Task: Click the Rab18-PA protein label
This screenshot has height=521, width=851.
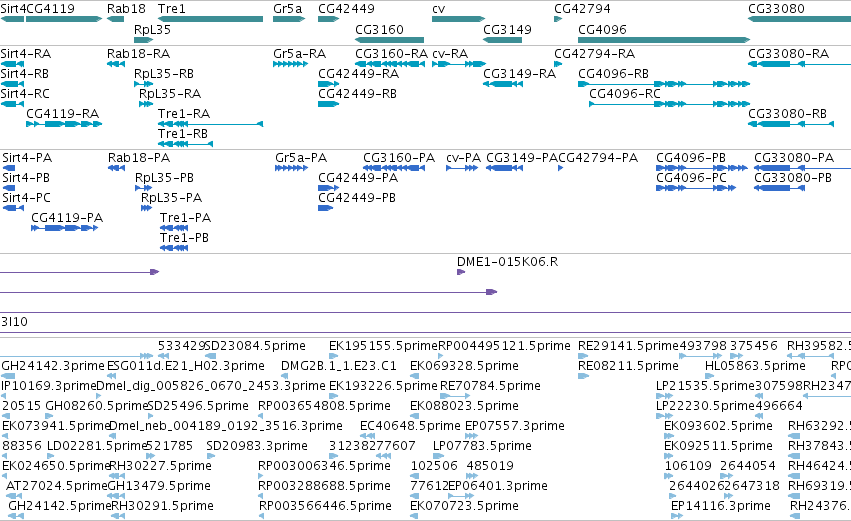Action: [139, 158]
